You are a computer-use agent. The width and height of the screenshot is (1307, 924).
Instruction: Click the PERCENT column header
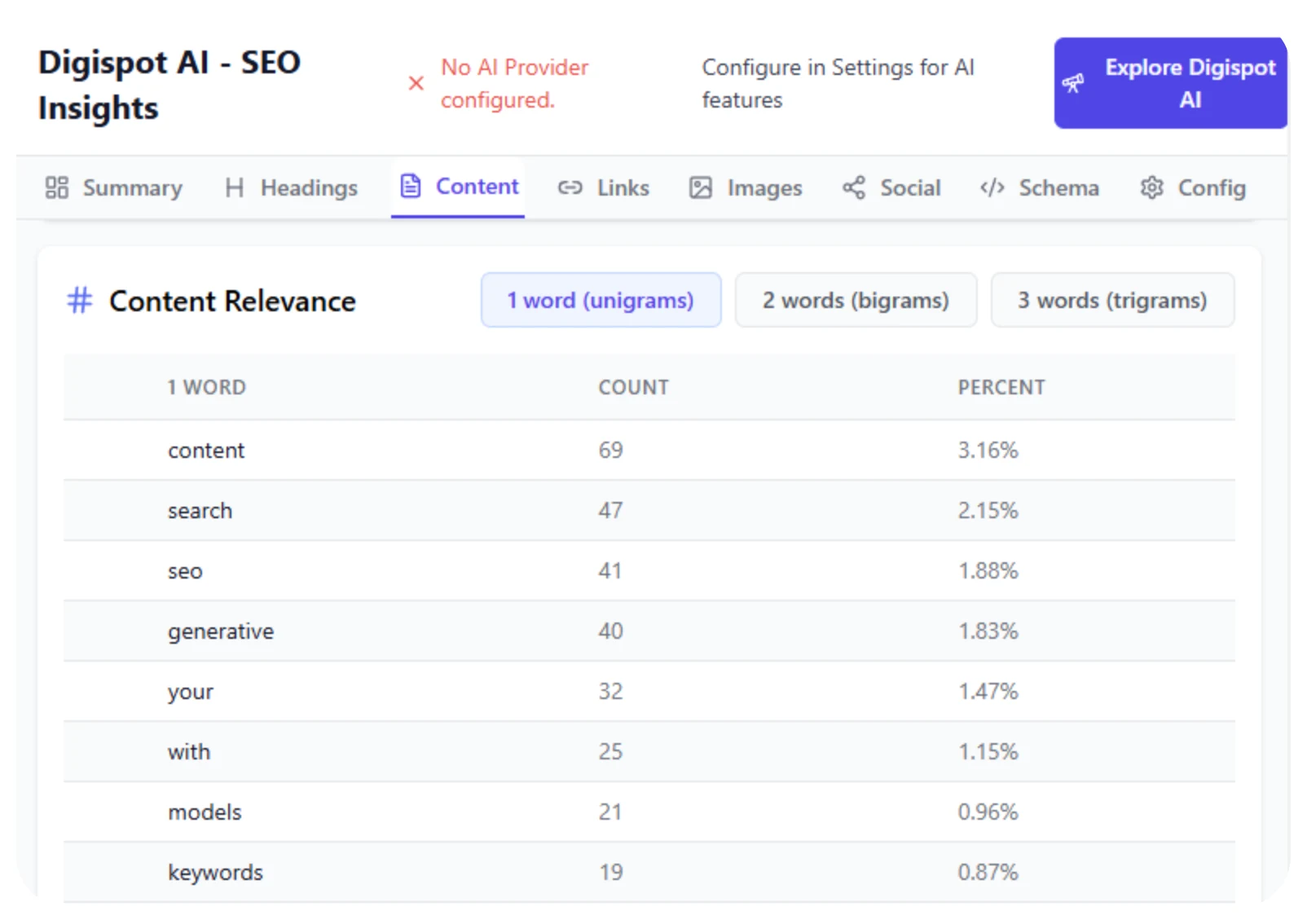point(1001,388)
